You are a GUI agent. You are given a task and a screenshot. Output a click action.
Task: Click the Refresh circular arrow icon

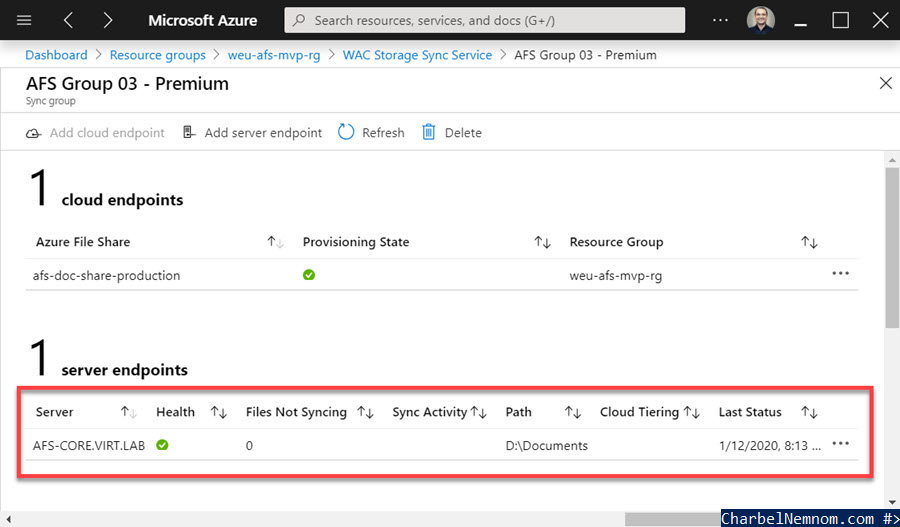346,133
